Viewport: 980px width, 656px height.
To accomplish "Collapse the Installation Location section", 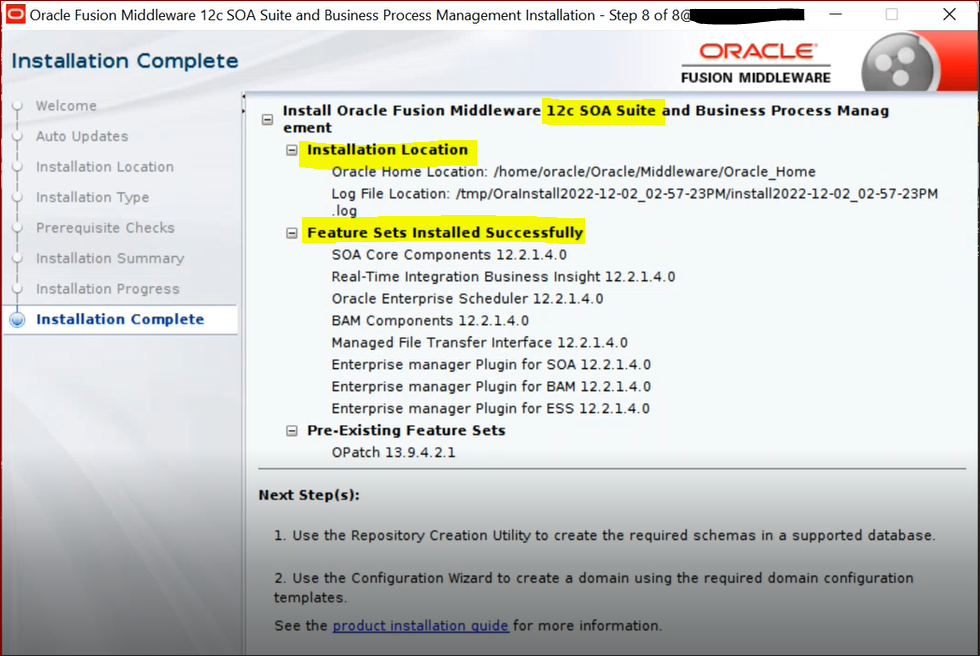I will 292,150.
